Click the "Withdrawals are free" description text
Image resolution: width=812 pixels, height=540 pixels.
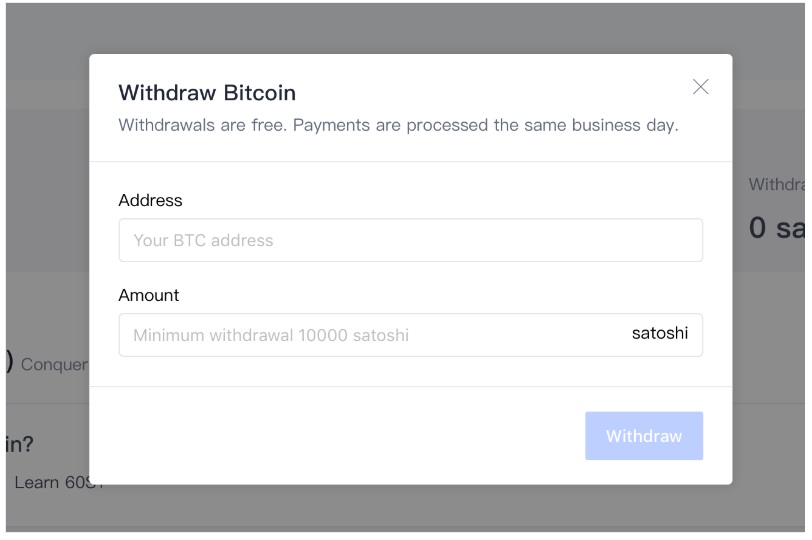point(399,128)
